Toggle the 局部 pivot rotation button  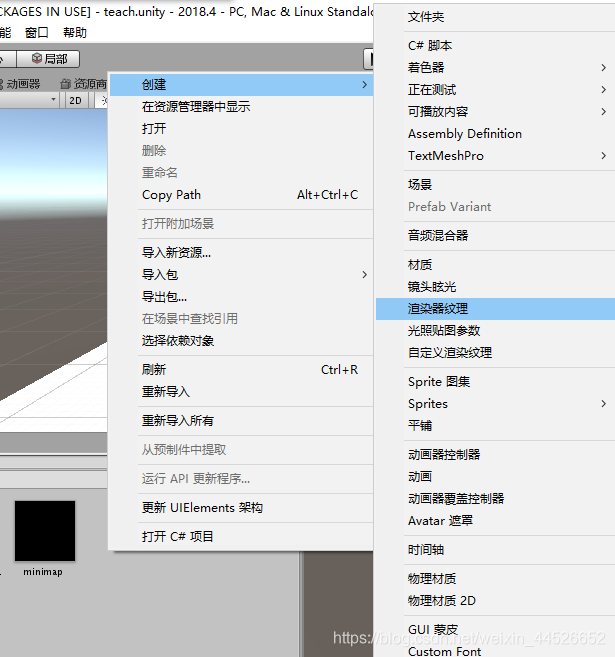coord(48,59)
